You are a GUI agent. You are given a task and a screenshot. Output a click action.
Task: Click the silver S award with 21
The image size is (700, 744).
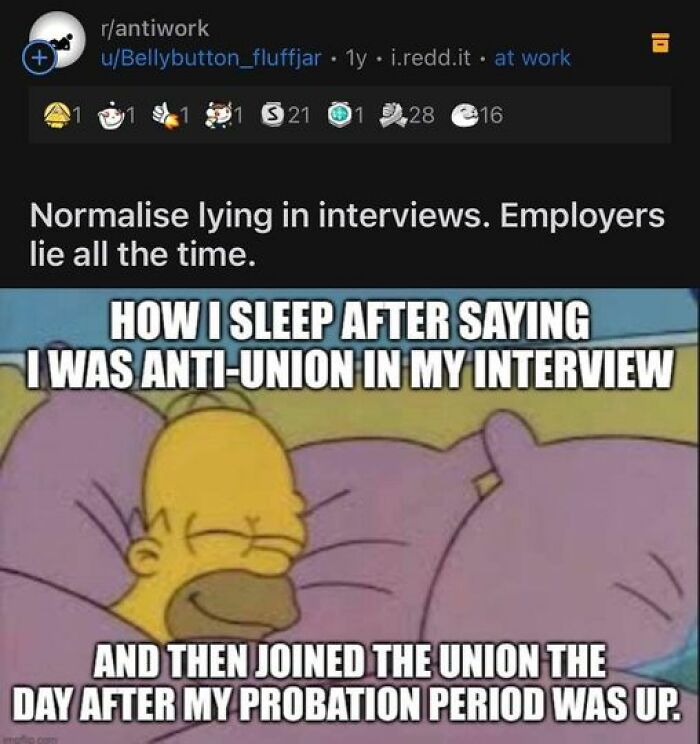[272, 115]
